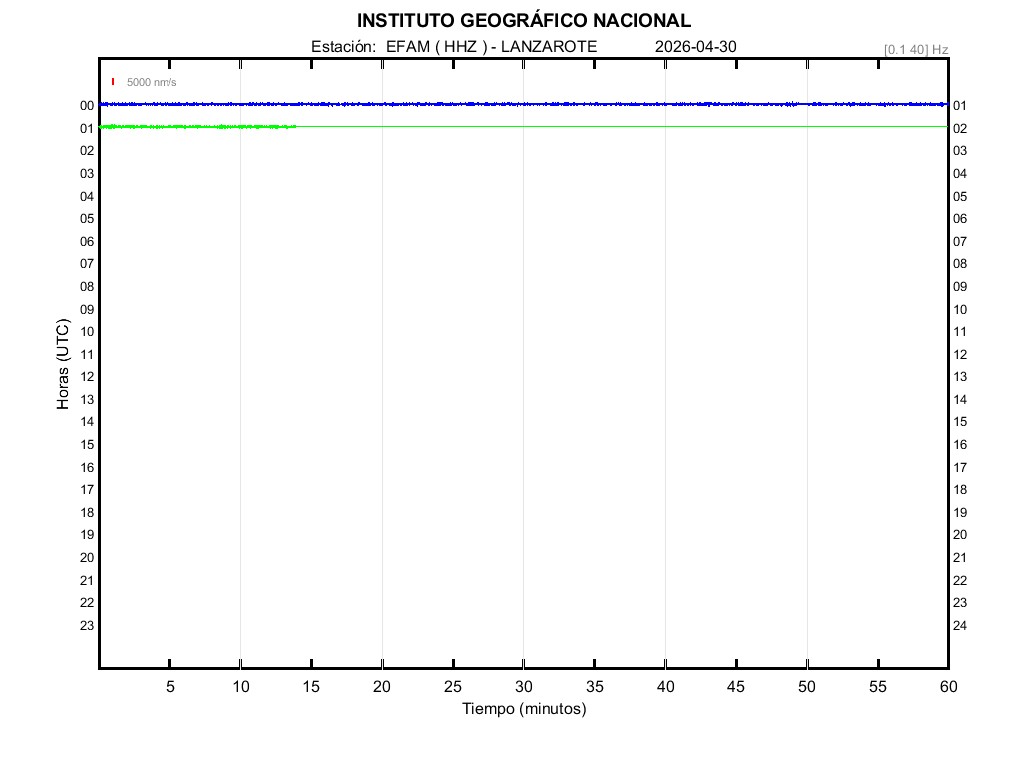Click the red amplitude scale bar marker
The height and width of the screenshot is (768, 1024).
(113, 82)
